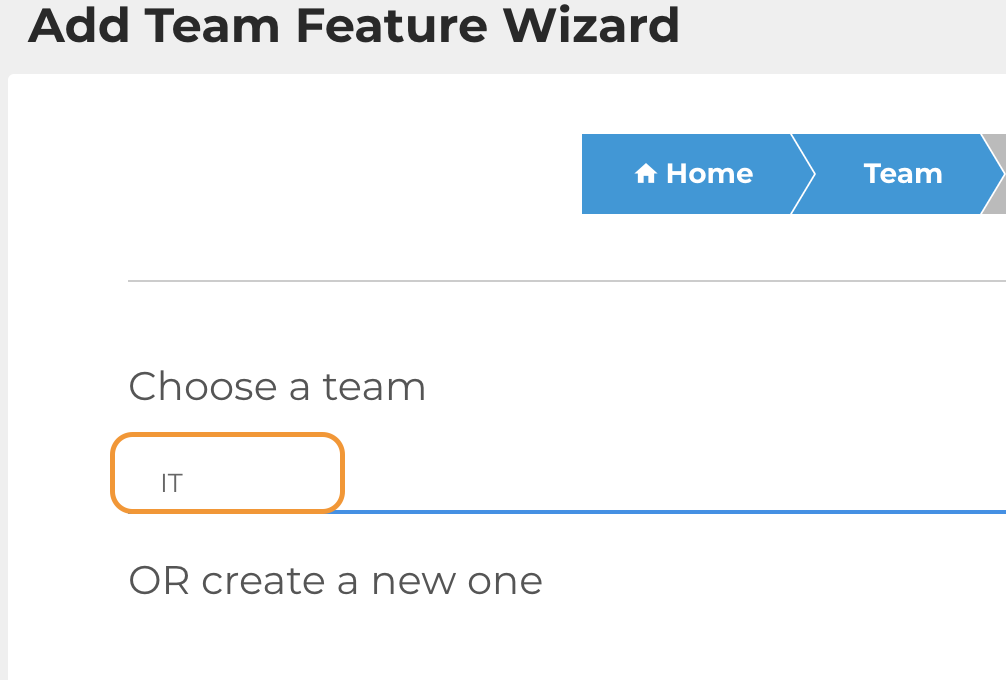
Task: Click the chevron separator between Home and Team
Action: click(802, 174)
